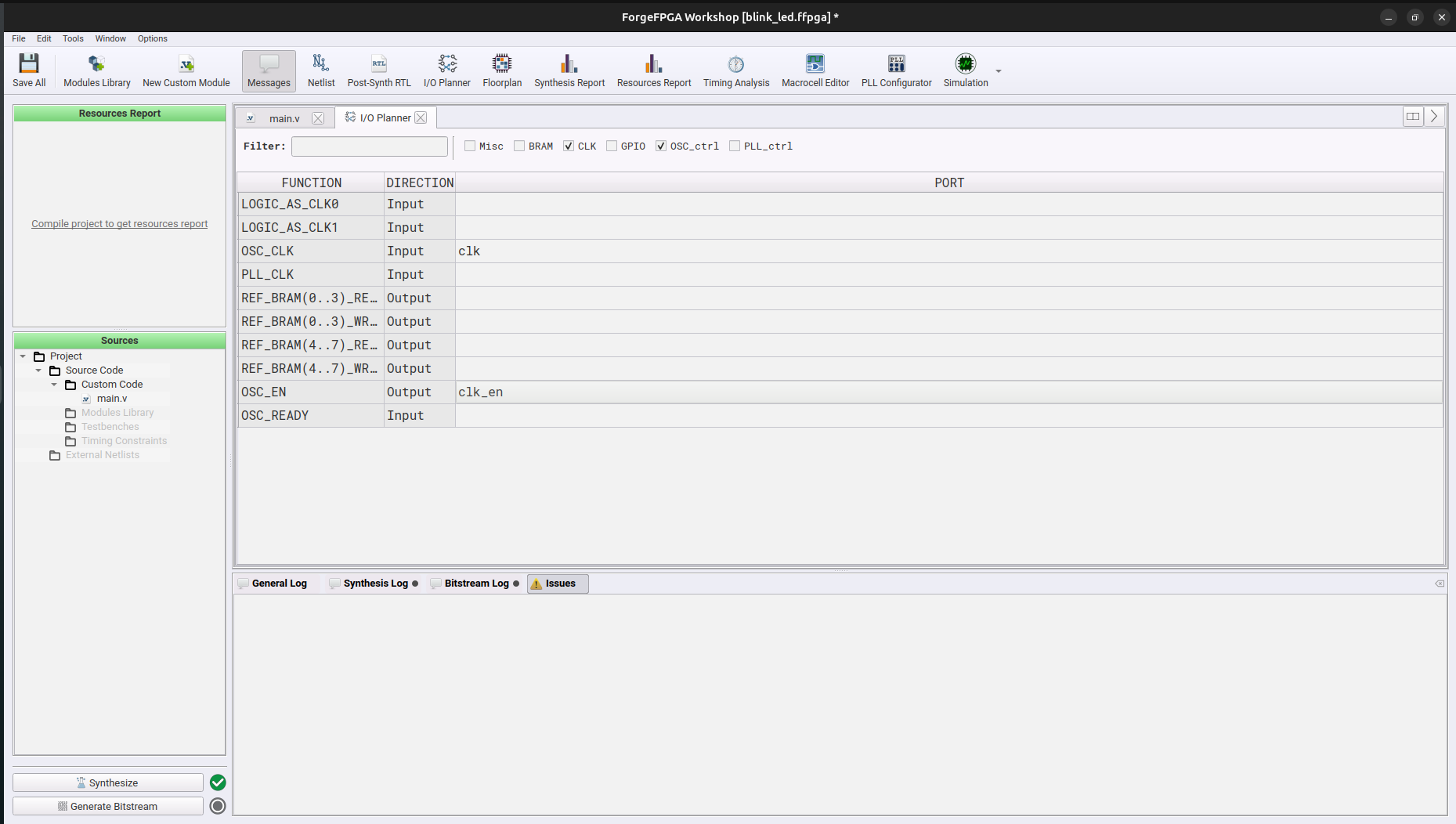Screen dimensions: 1456x824
Task: Close the I/O Planner tab
Action: [421, 117]
